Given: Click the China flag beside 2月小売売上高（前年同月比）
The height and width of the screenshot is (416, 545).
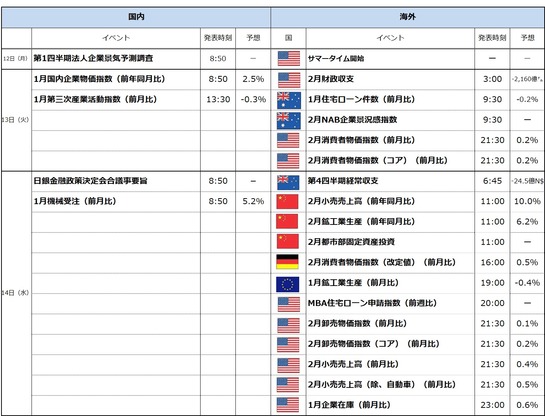Looking at the screenshot, I should 287,202.
